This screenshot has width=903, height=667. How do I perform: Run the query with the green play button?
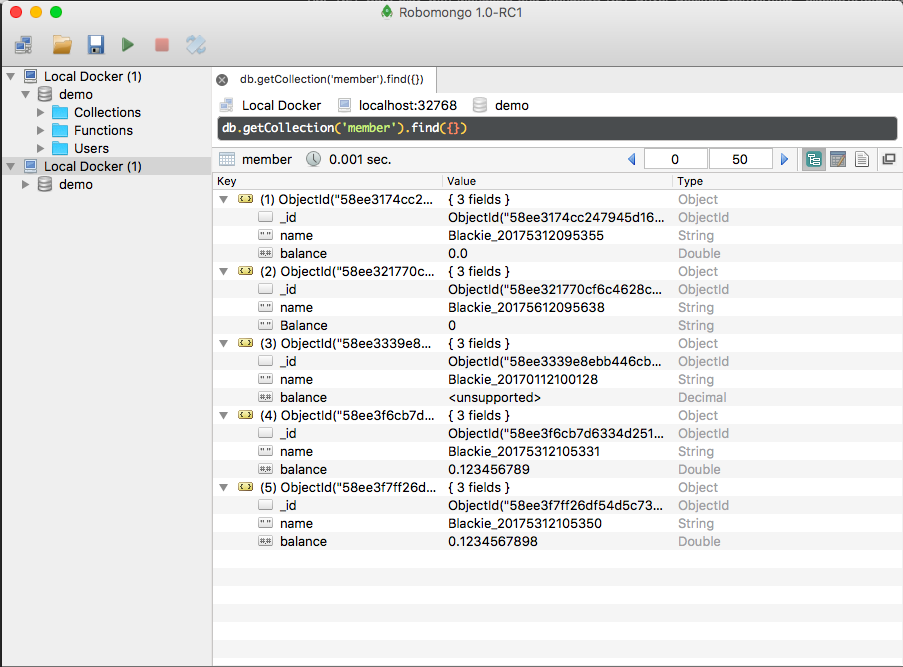click(128, 44)
